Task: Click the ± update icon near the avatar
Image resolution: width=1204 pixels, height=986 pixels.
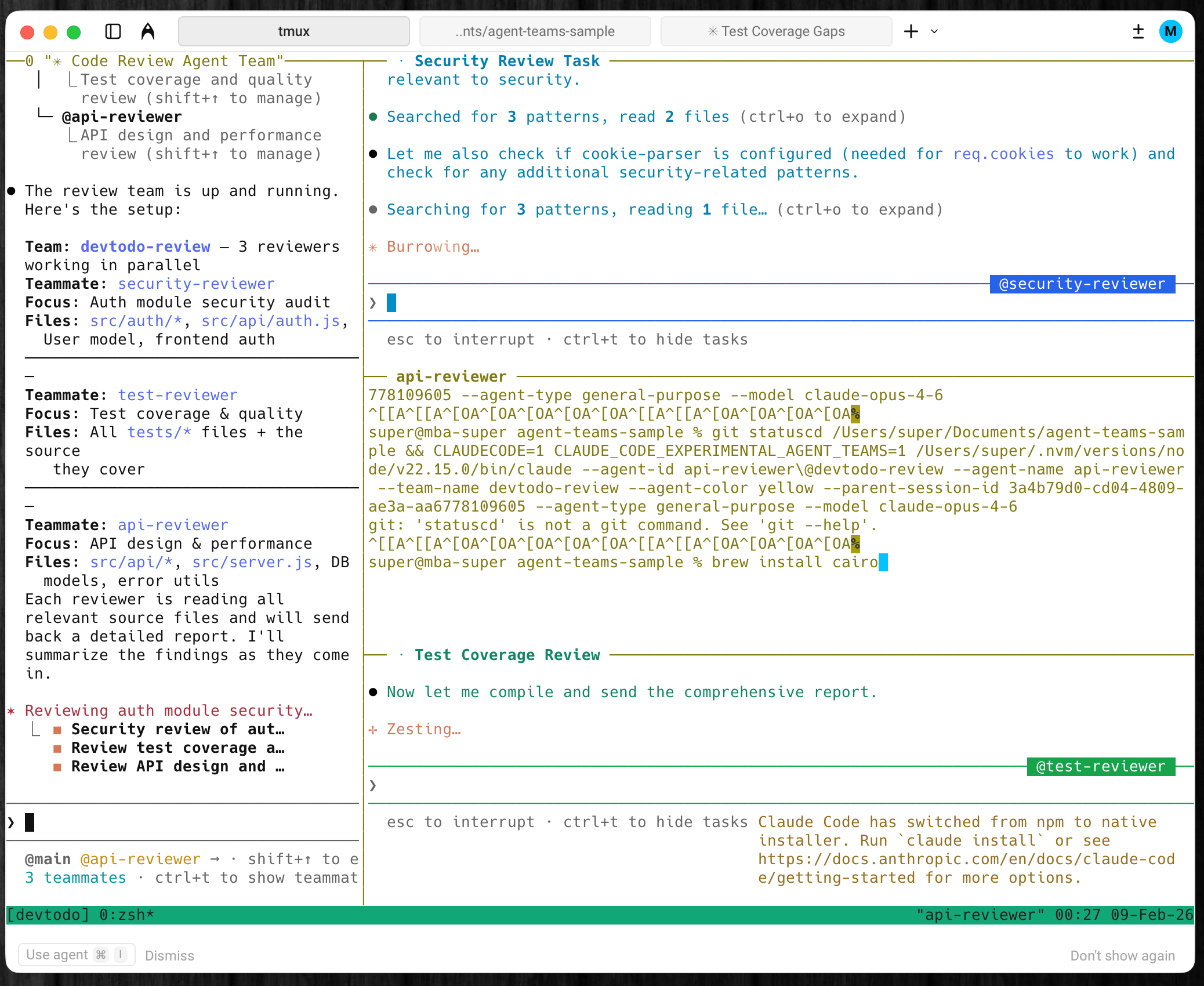Action: coord(1138,31)
